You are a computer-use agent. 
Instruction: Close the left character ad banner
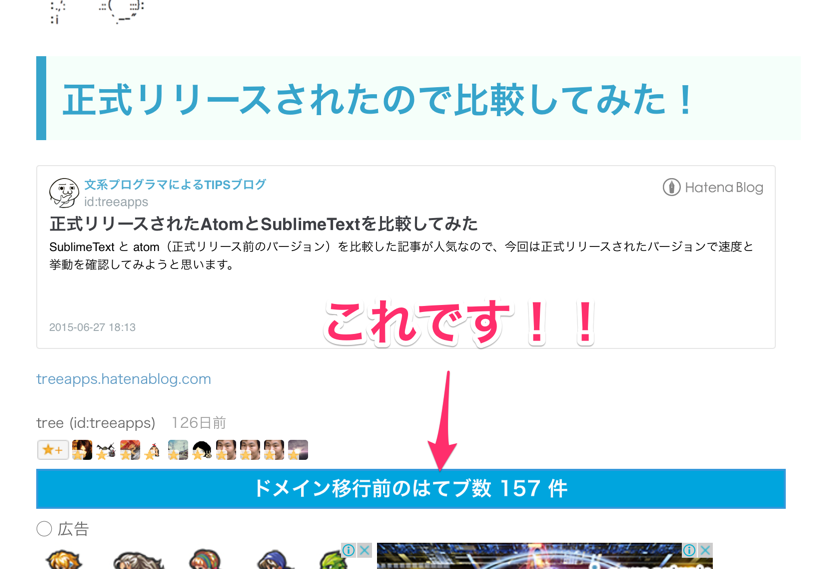[364, 550]
